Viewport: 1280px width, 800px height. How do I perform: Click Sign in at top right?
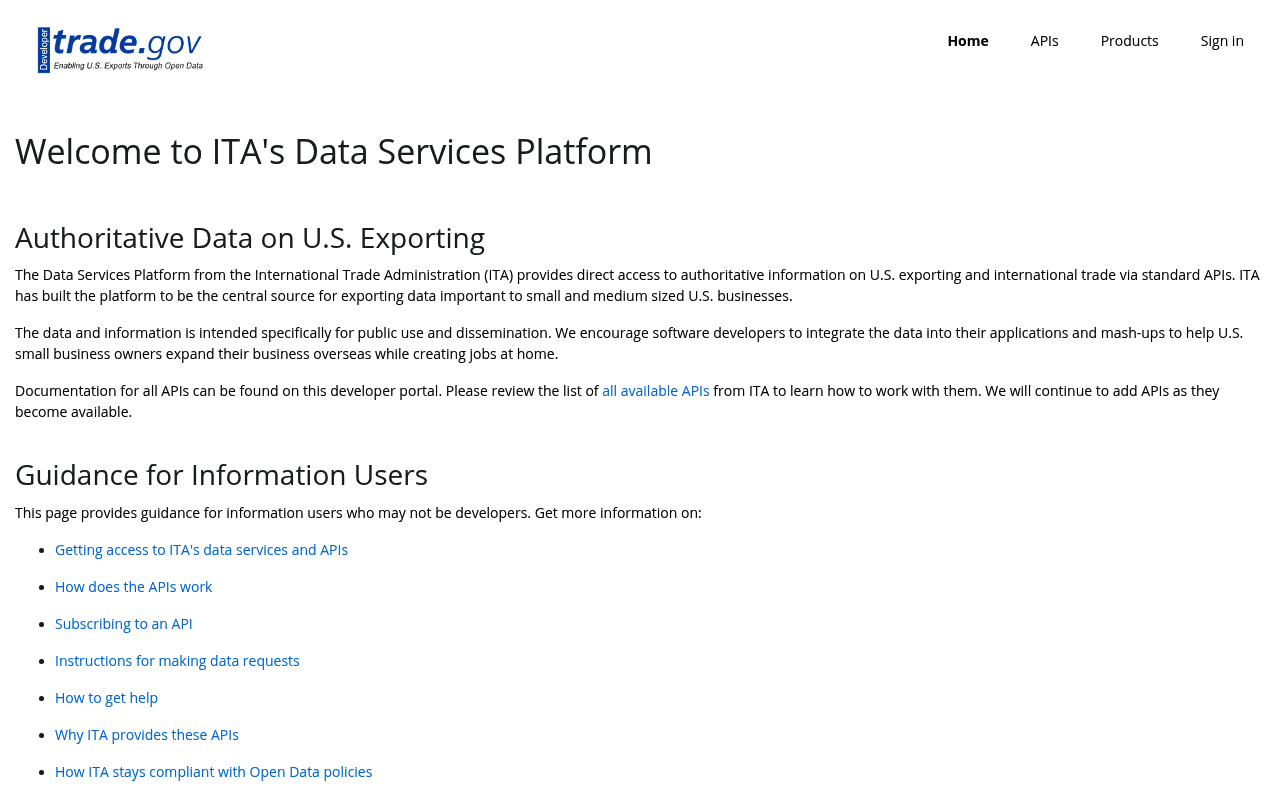pyautogui.click(x=1222, y=41)
